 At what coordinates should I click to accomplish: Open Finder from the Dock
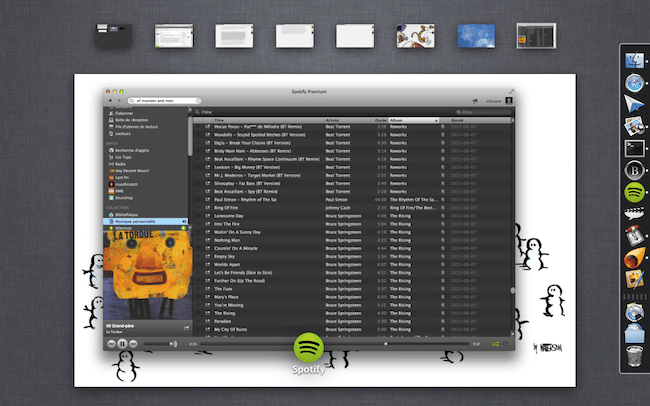[x=634, y=61]
